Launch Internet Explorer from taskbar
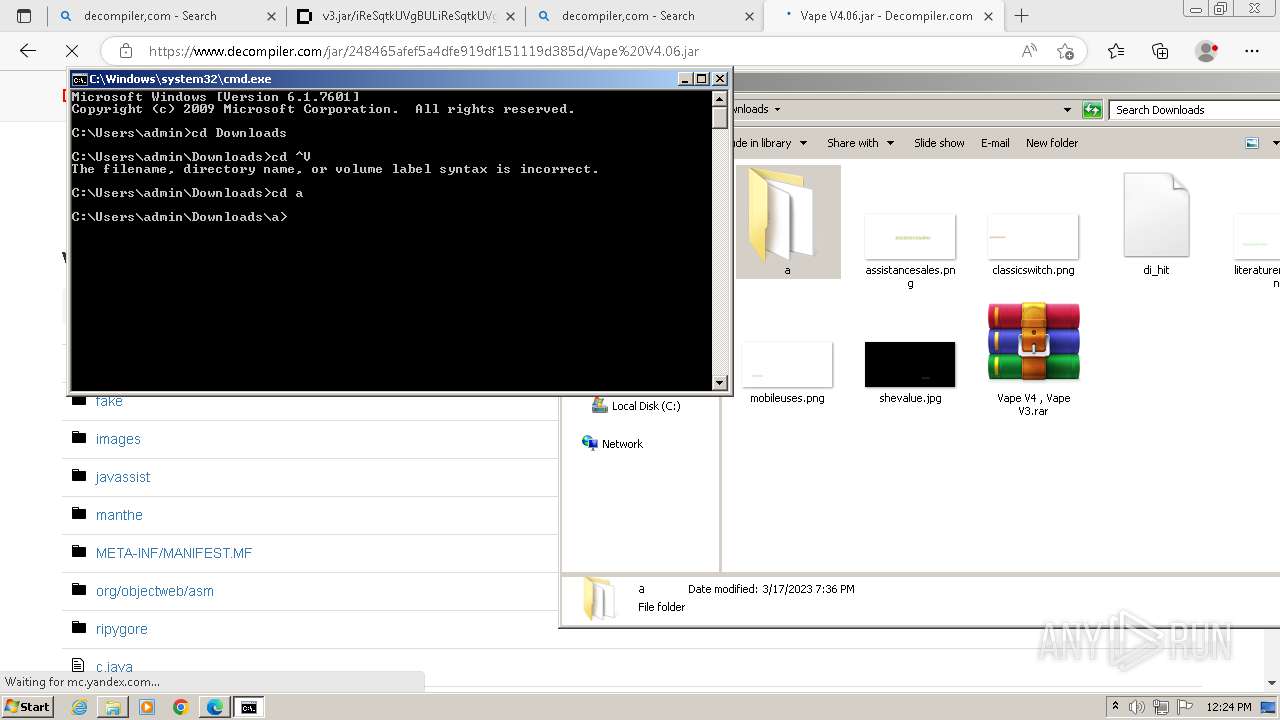The height and width of the screenshot is (720, 1280). point(79,707)
